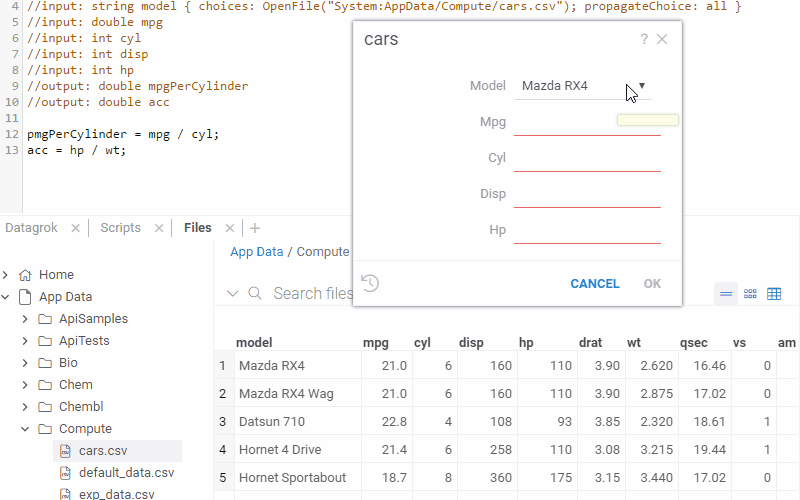Click the history icon in cars dialog

(x=370, y=283)
